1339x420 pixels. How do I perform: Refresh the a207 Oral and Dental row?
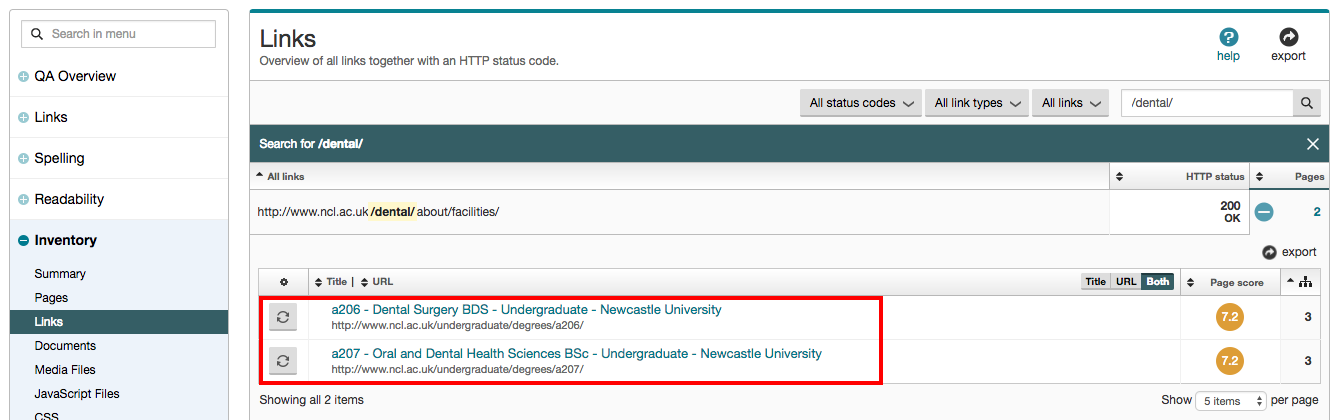(x=283, y=361)
